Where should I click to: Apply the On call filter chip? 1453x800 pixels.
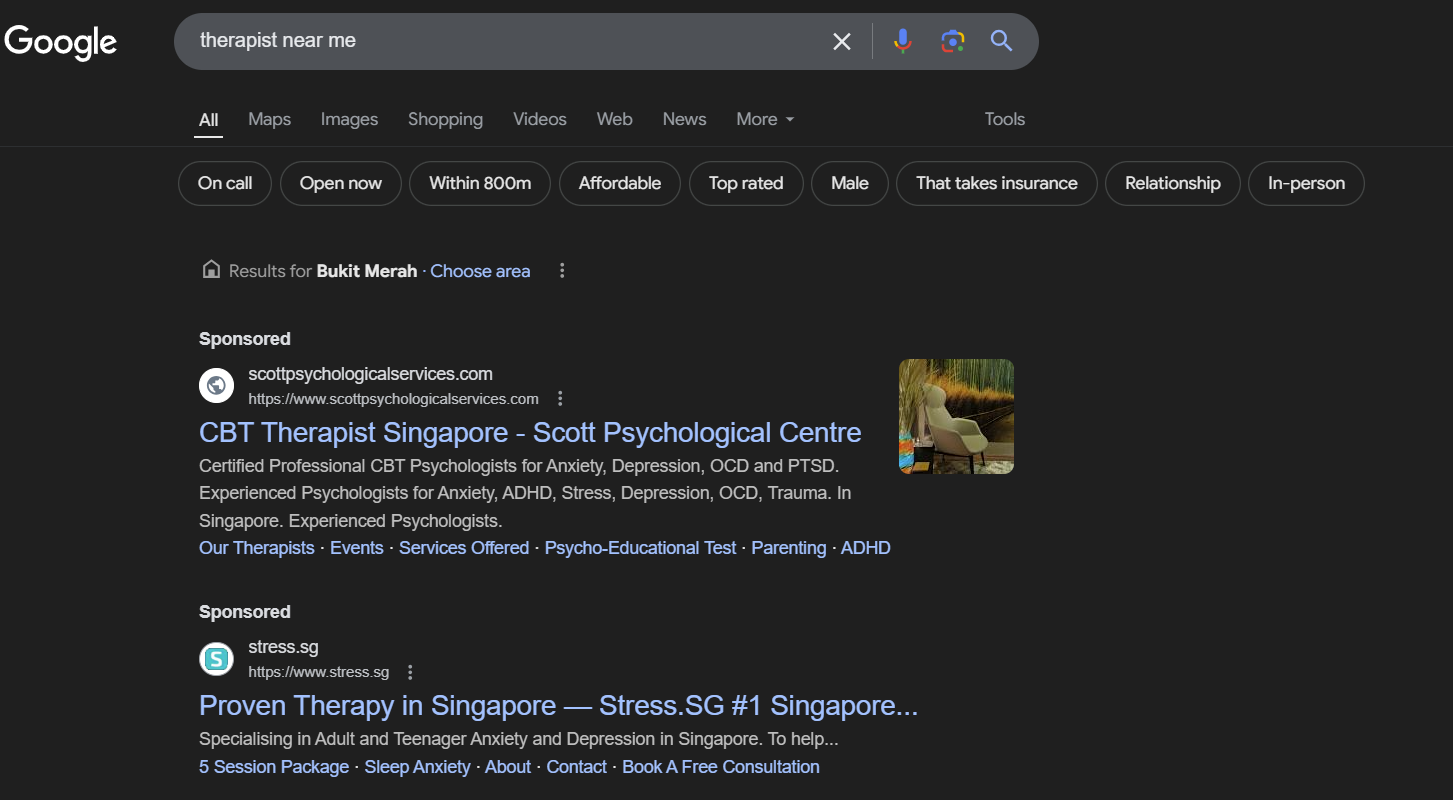tap(225, 183)
